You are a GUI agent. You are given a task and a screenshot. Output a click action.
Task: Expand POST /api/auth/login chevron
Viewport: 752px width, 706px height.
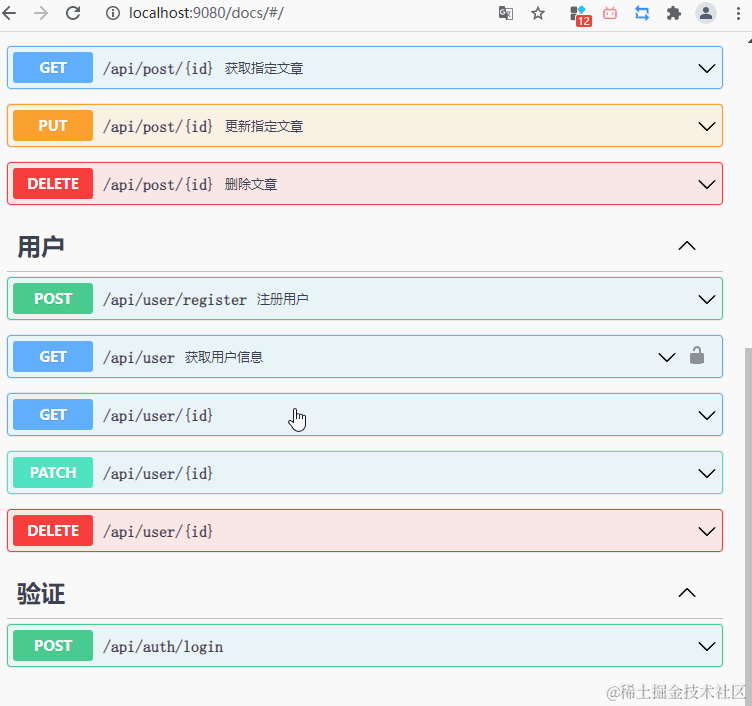click(706, 647)
